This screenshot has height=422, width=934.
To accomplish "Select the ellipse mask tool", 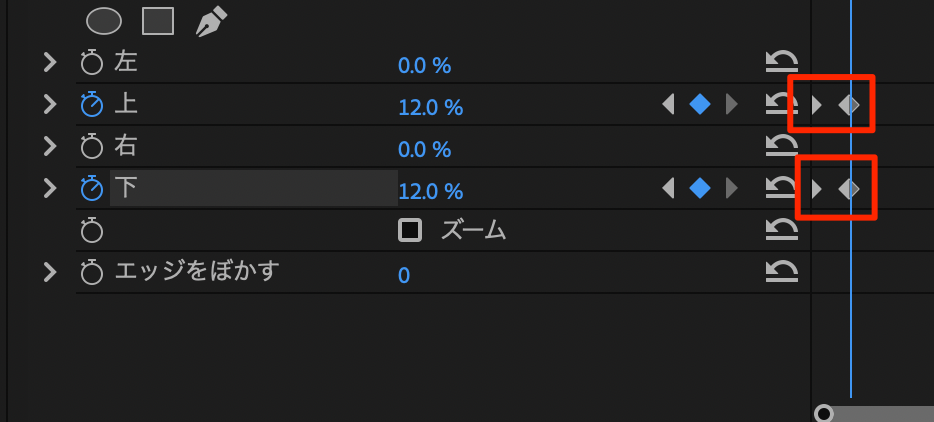I will tap(105, 20).
